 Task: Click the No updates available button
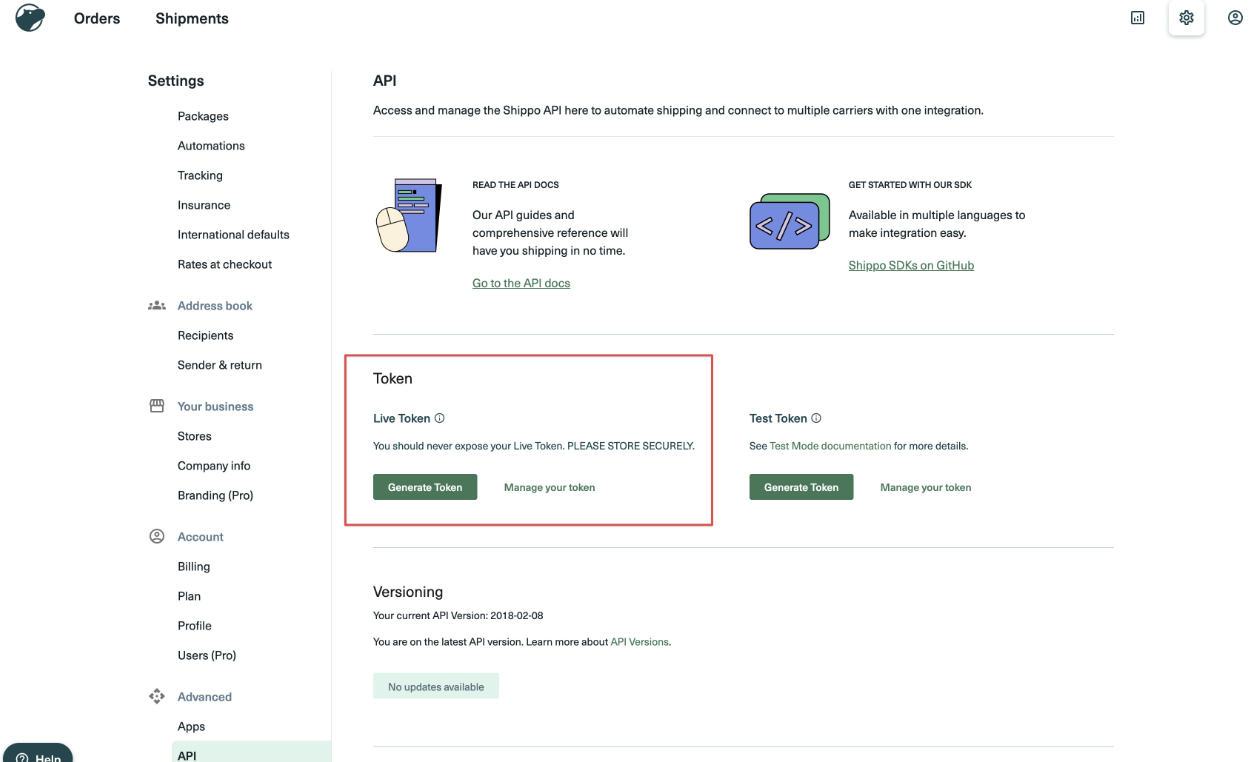pyautogui.click(x=436, y=687)
